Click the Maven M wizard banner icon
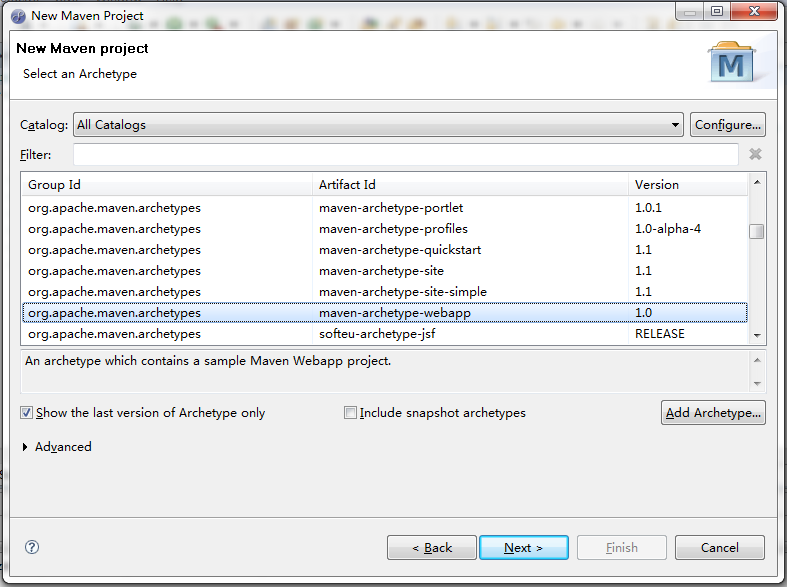Viewport: 787px width, 587px height. click(732, 63)
